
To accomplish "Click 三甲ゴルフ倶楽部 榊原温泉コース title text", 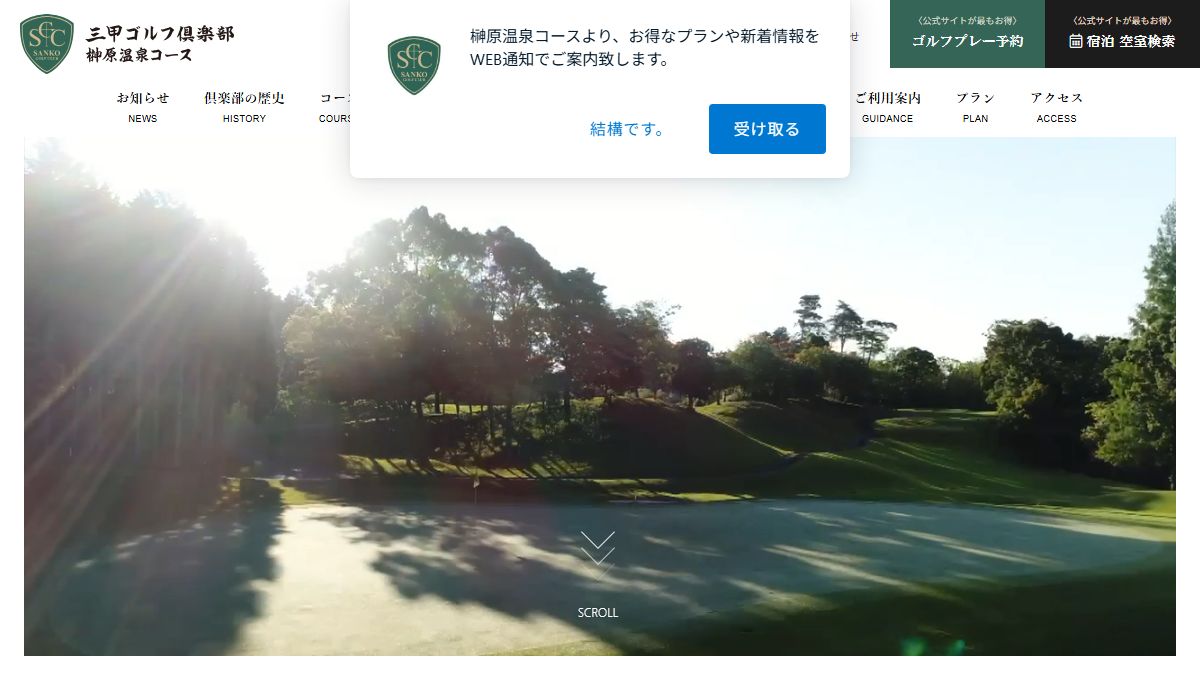I will (x=160, y=44).
